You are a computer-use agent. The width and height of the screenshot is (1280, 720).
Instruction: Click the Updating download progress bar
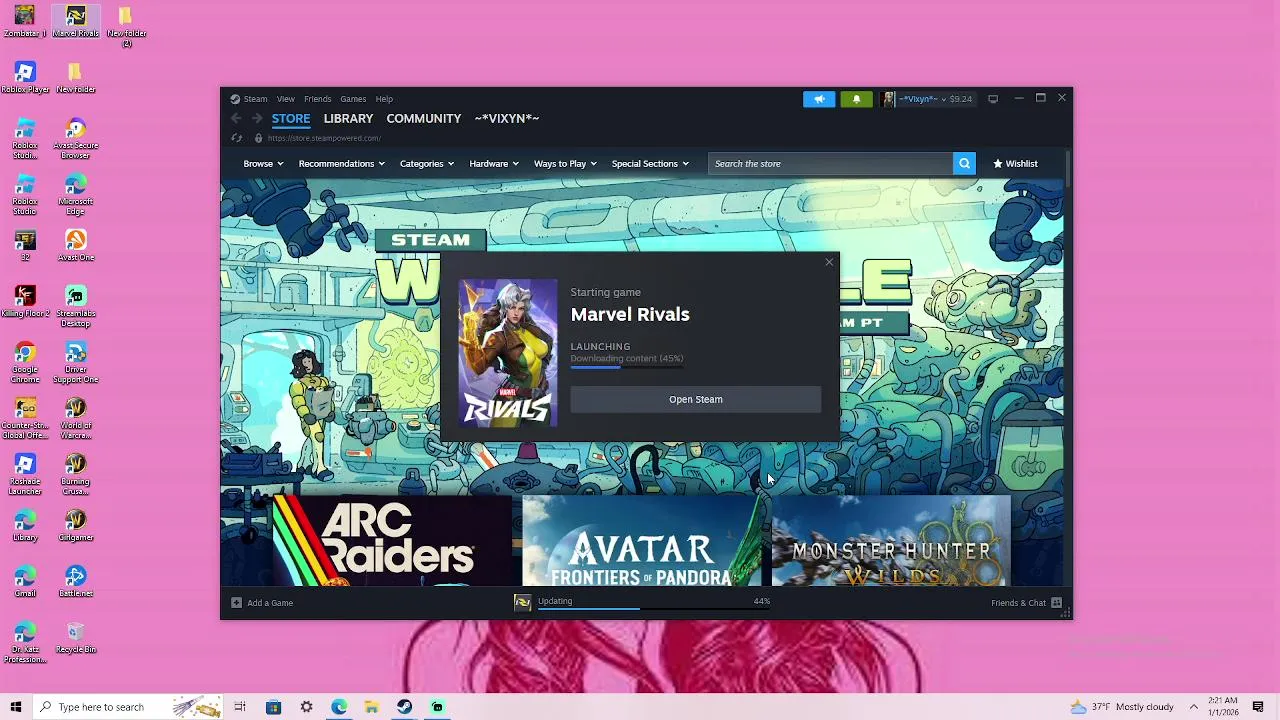pos(653,608)
